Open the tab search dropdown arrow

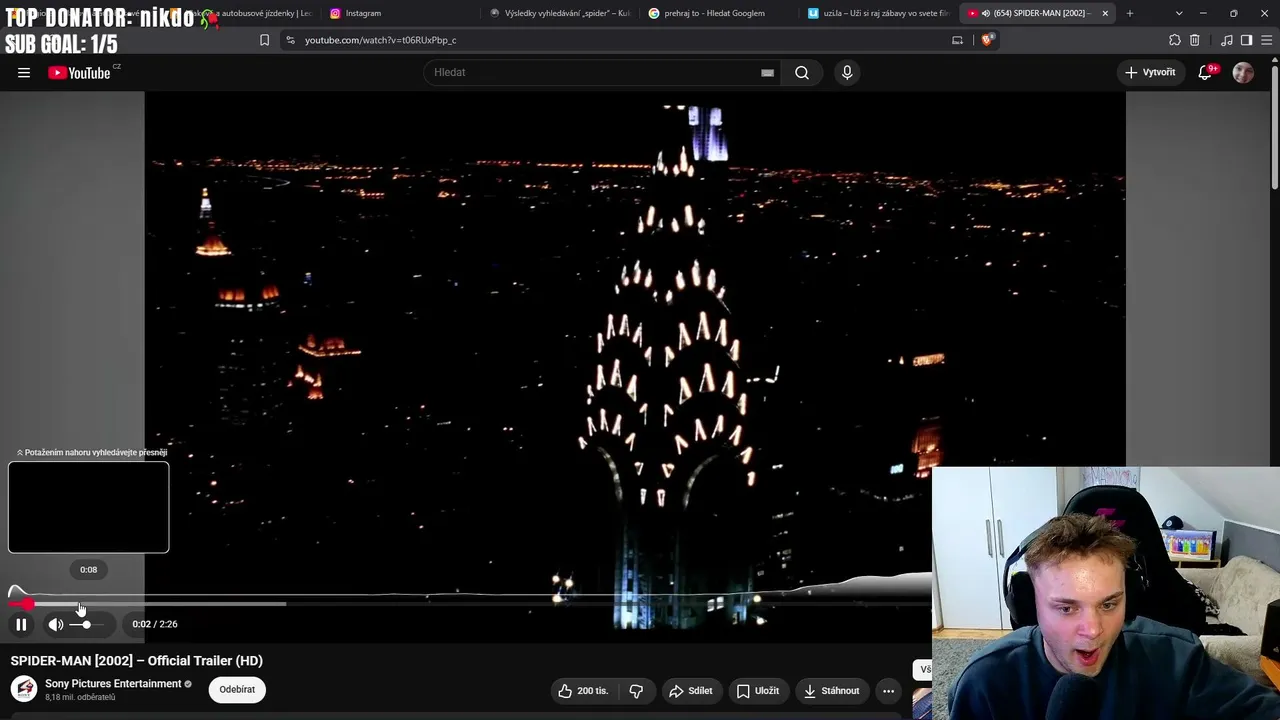tap(1179, 13)
